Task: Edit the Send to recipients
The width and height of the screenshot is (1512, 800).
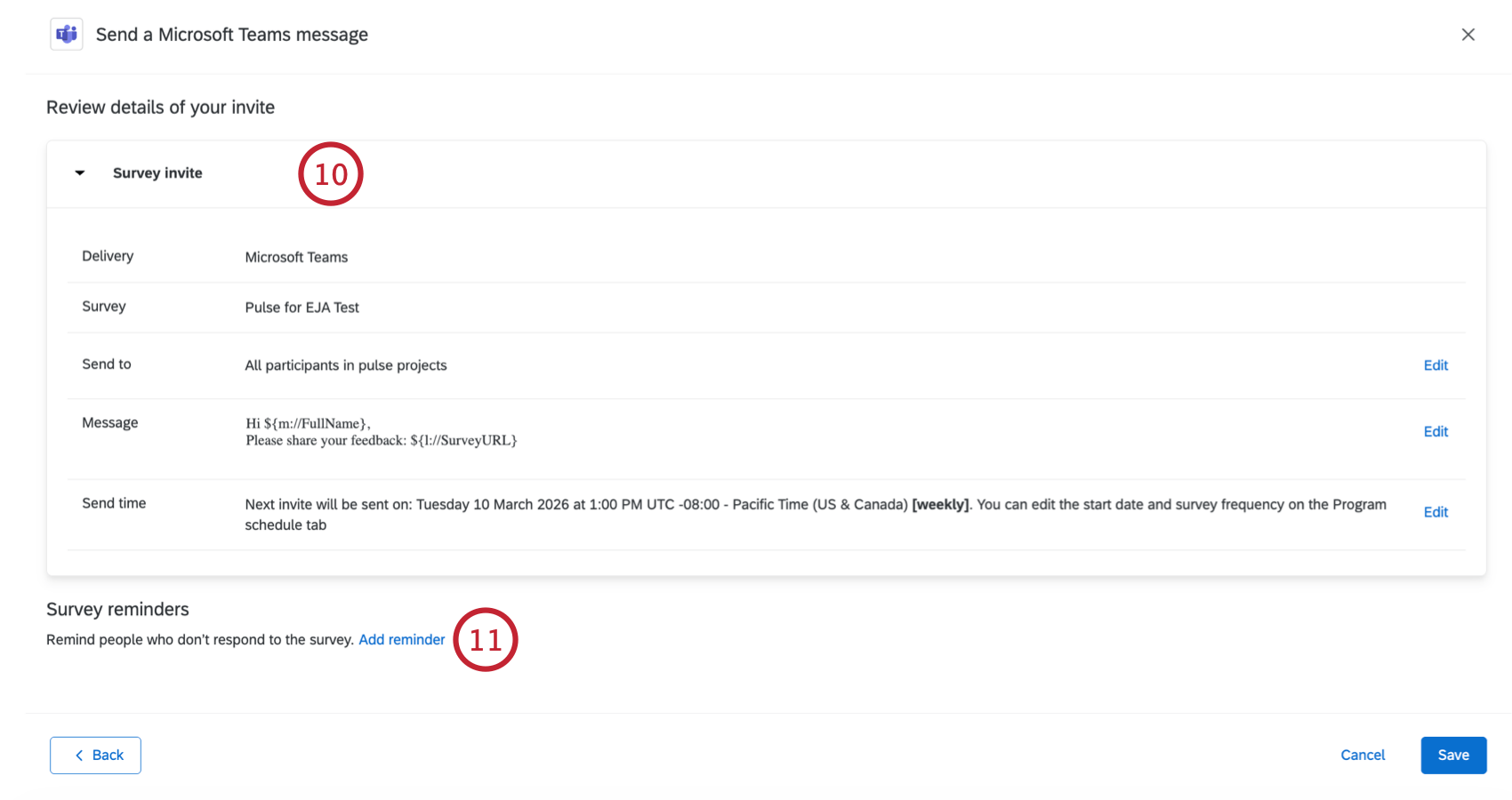Action: coord(1435,365)
